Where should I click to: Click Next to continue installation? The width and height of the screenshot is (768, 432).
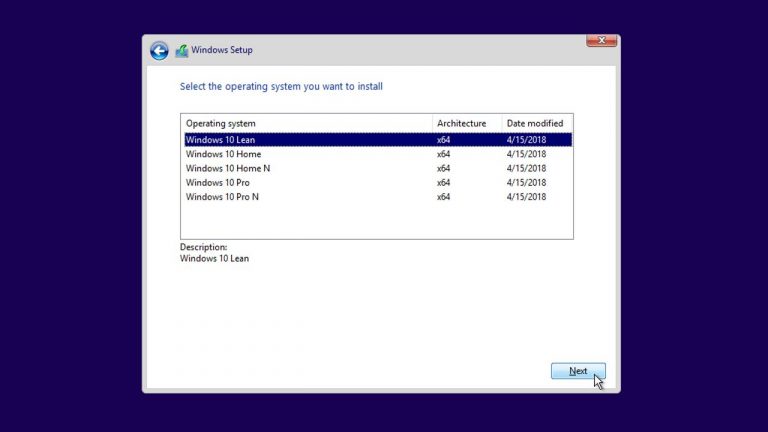pyautogui.click(x=578, y=371)
